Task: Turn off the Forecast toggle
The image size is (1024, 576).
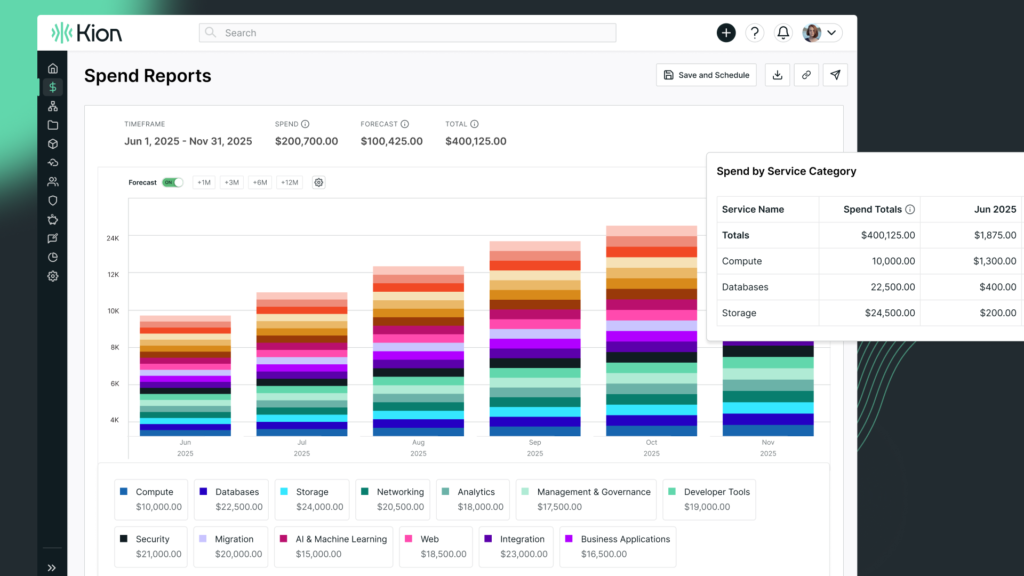Action: coord(172,183)
